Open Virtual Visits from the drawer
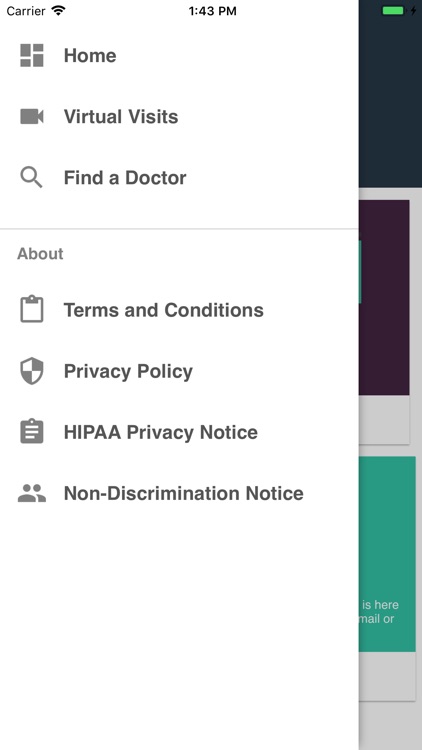 tap(179, 117)
